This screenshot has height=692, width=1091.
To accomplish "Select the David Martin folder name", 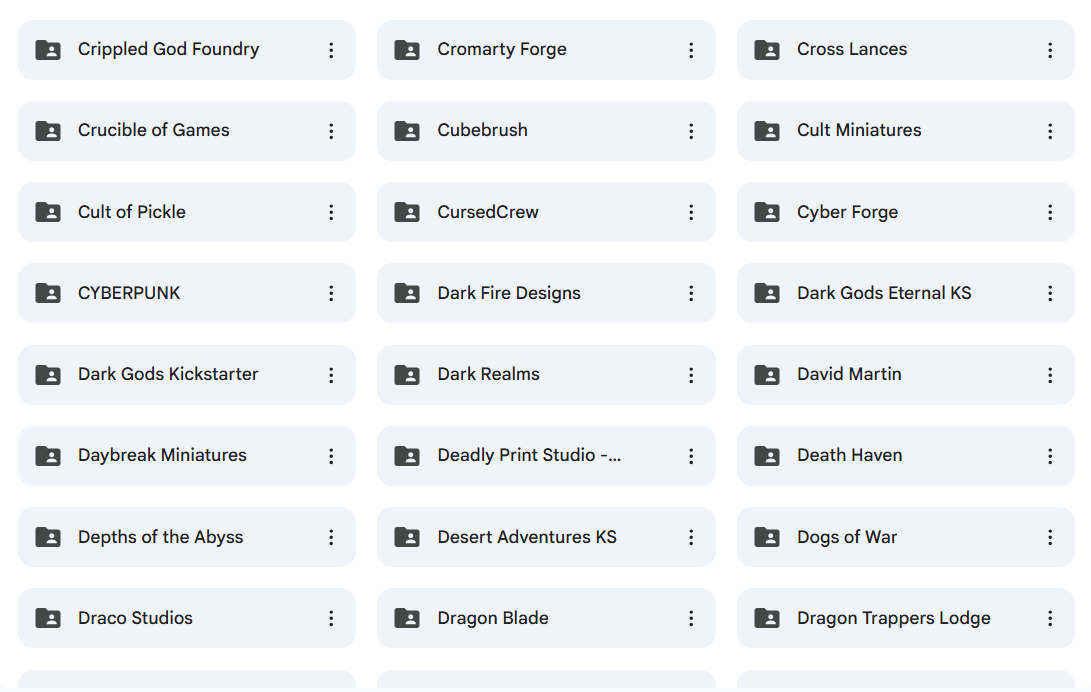I will pyautogui.click(x=849, y=374).
